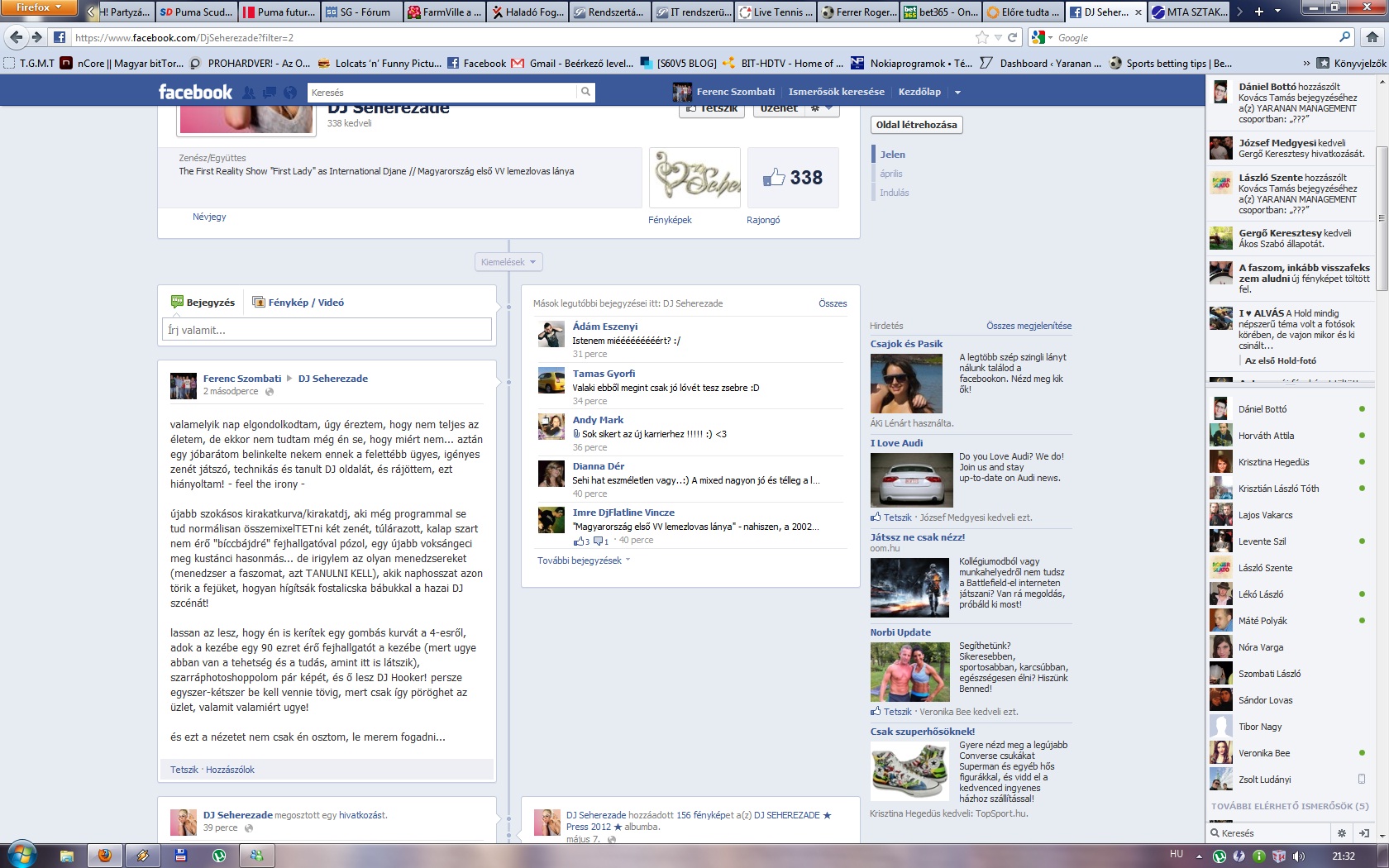Expand További bejegyzések dropdown
1389x868 pixels.
point(584,560)
